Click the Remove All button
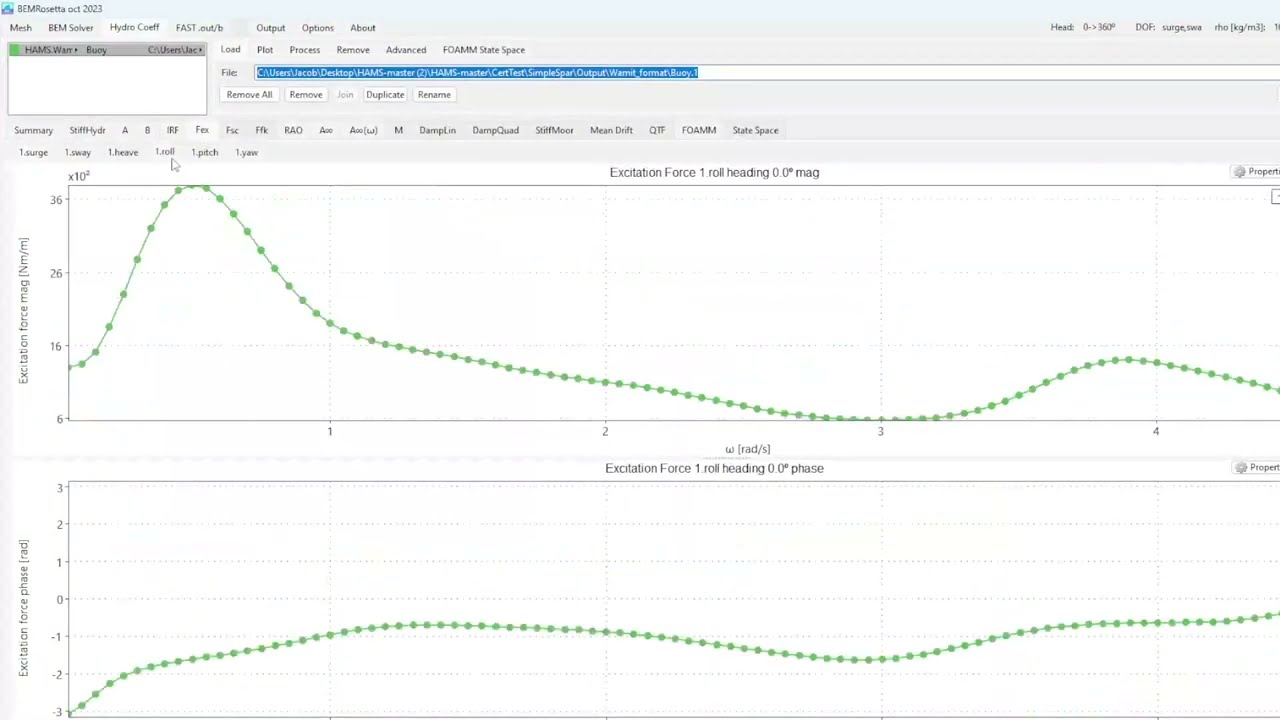This screenshot has width=1280, height=720. [x=249, y=95]
